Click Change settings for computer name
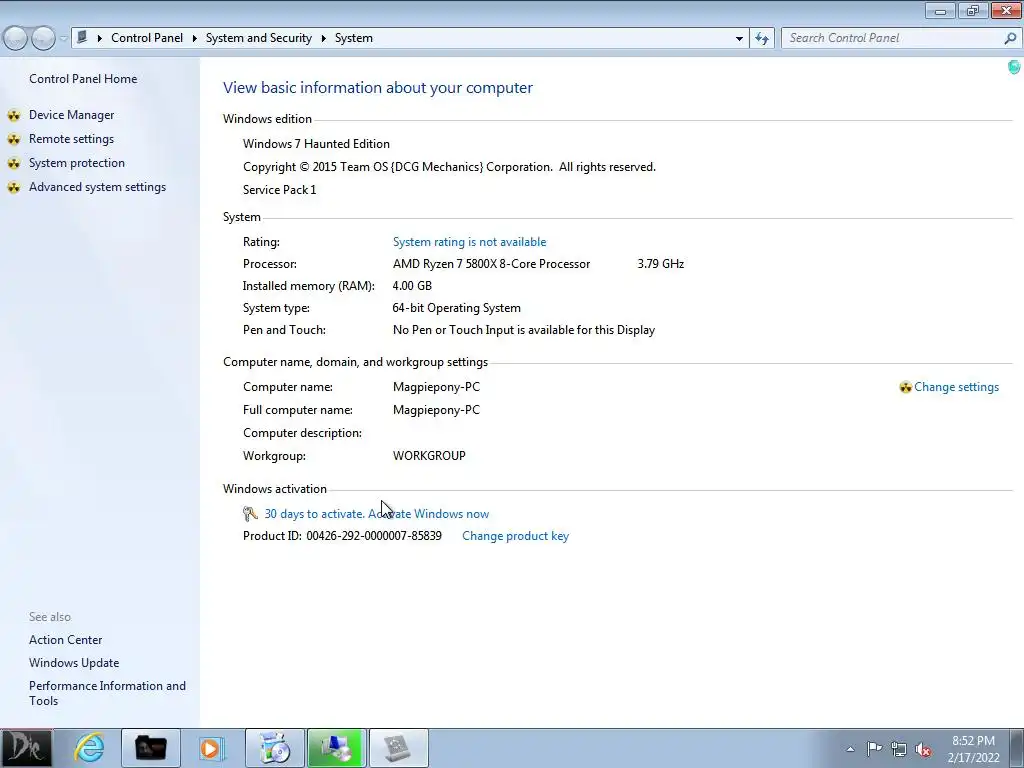 956,387
